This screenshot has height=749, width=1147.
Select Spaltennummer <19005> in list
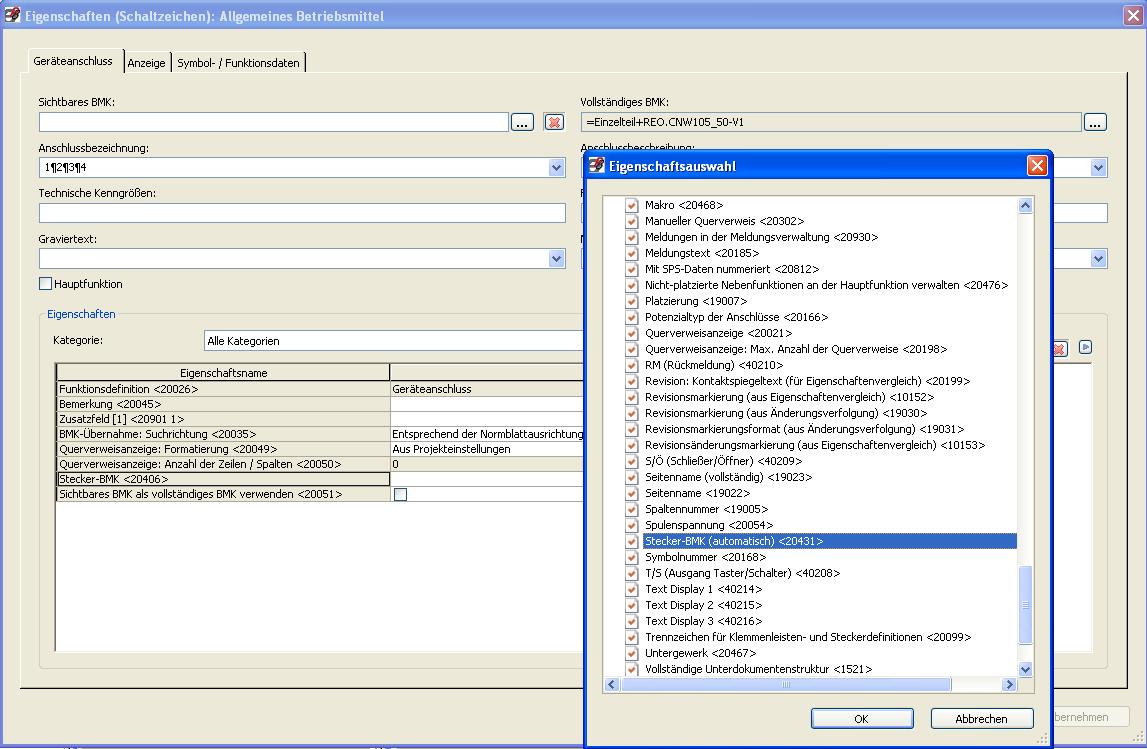707,509
